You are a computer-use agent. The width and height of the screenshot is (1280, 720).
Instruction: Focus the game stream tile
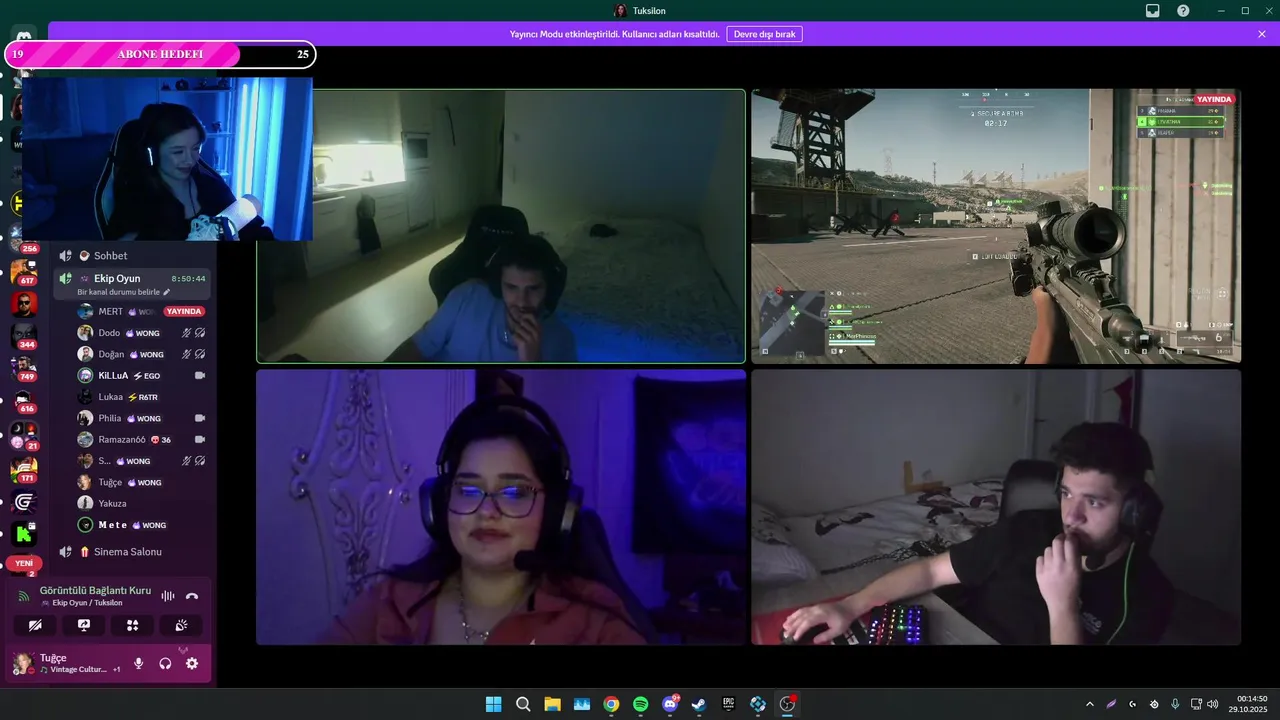(x=996, y=226)
